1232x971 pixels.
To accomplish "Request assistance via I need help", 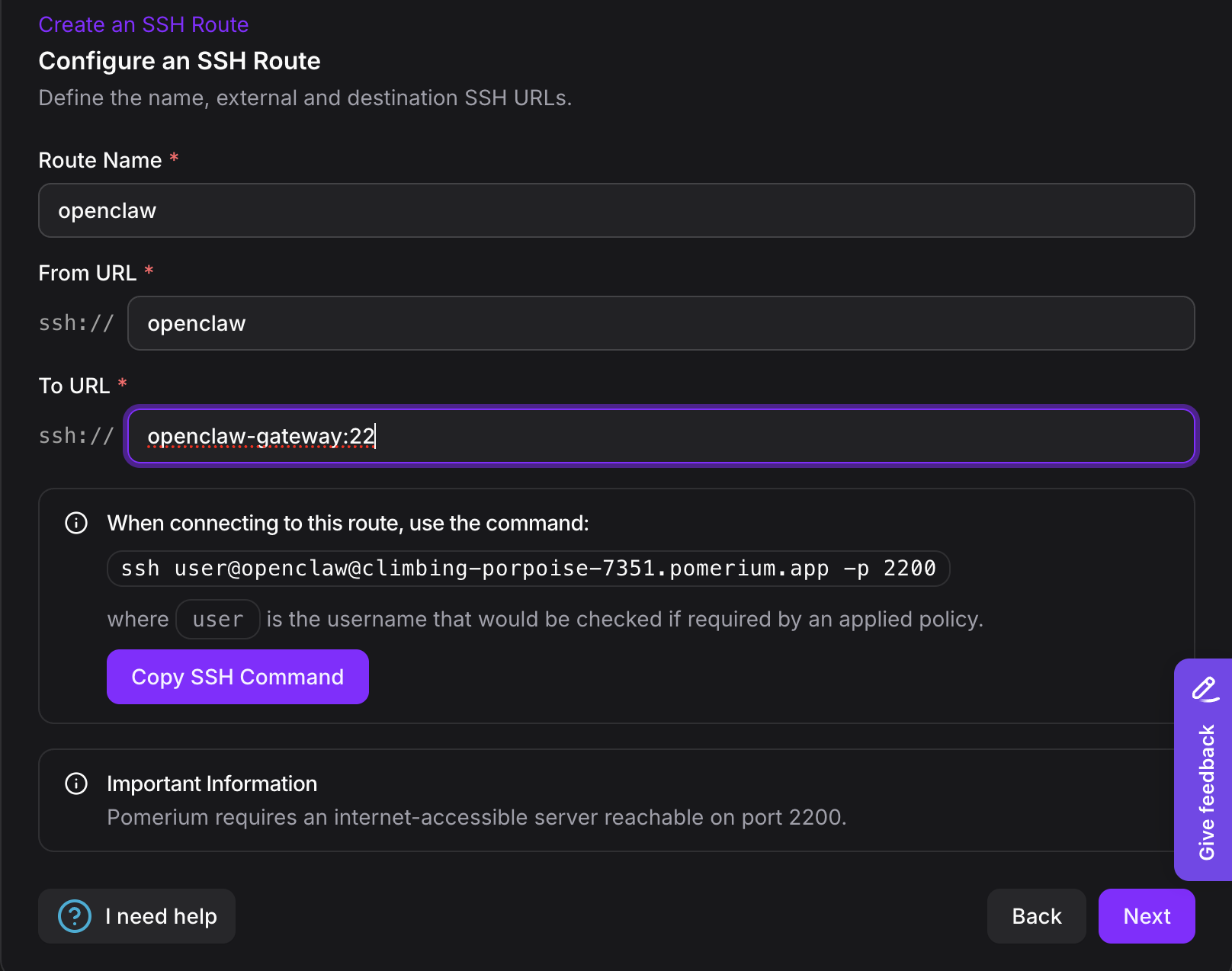I will (x=136, y=916).
